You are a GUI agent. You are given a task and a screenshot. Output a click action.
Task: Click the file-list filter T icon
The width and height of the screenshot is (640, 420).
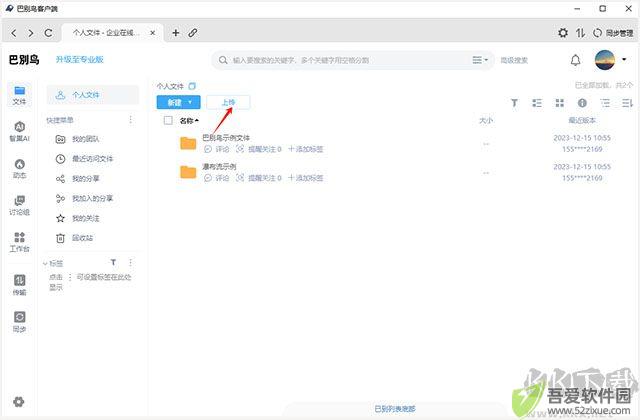click(514, 103)
